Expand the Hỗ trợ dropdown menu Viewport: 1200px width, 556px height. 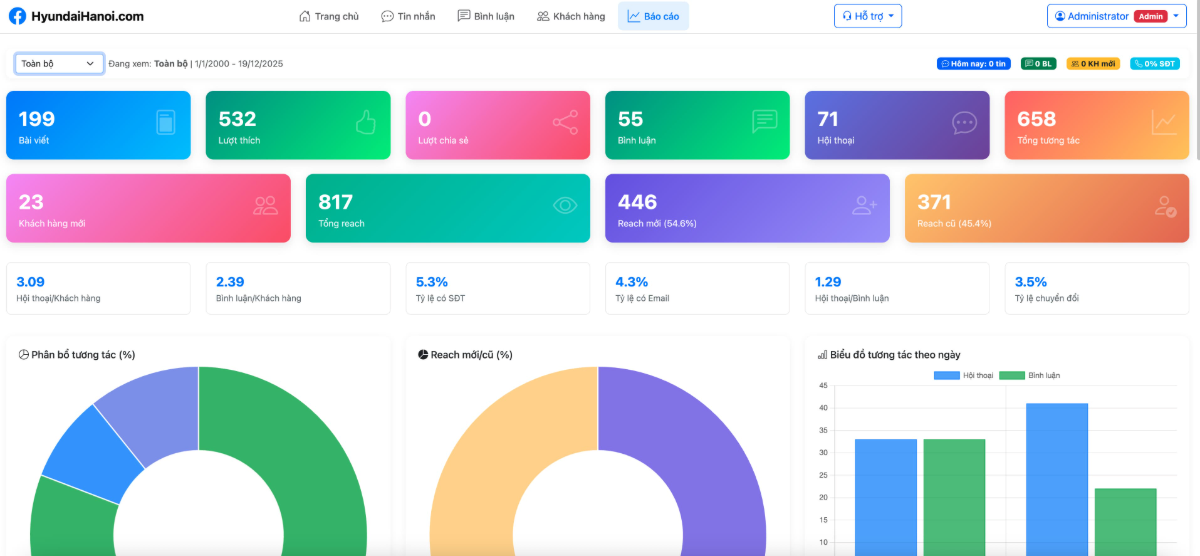pos(867,16)
